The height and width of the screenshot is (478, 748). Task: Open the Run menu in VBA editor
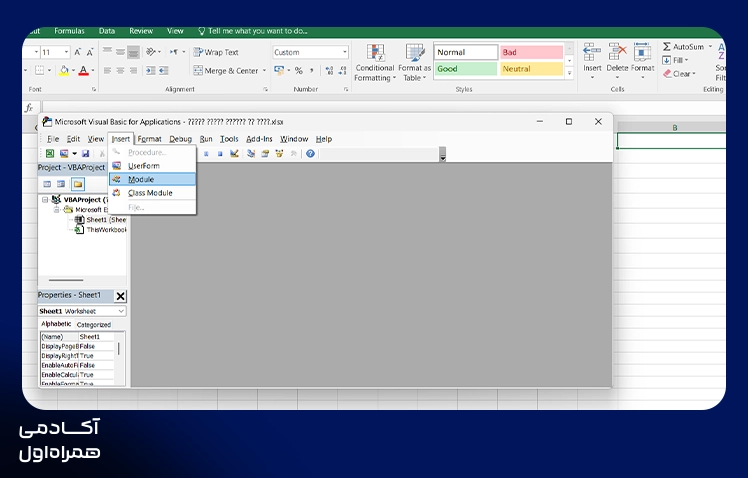pos(206,139)
